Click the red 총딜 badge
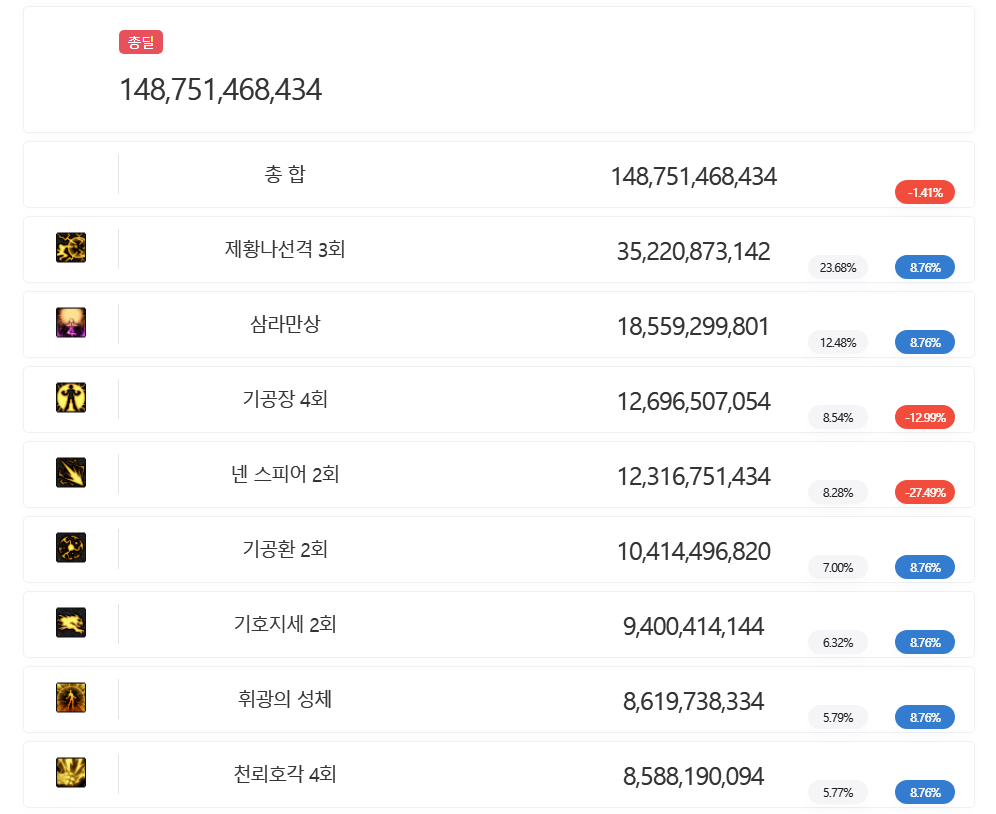 pyautogui.click(x=140, y=42)
